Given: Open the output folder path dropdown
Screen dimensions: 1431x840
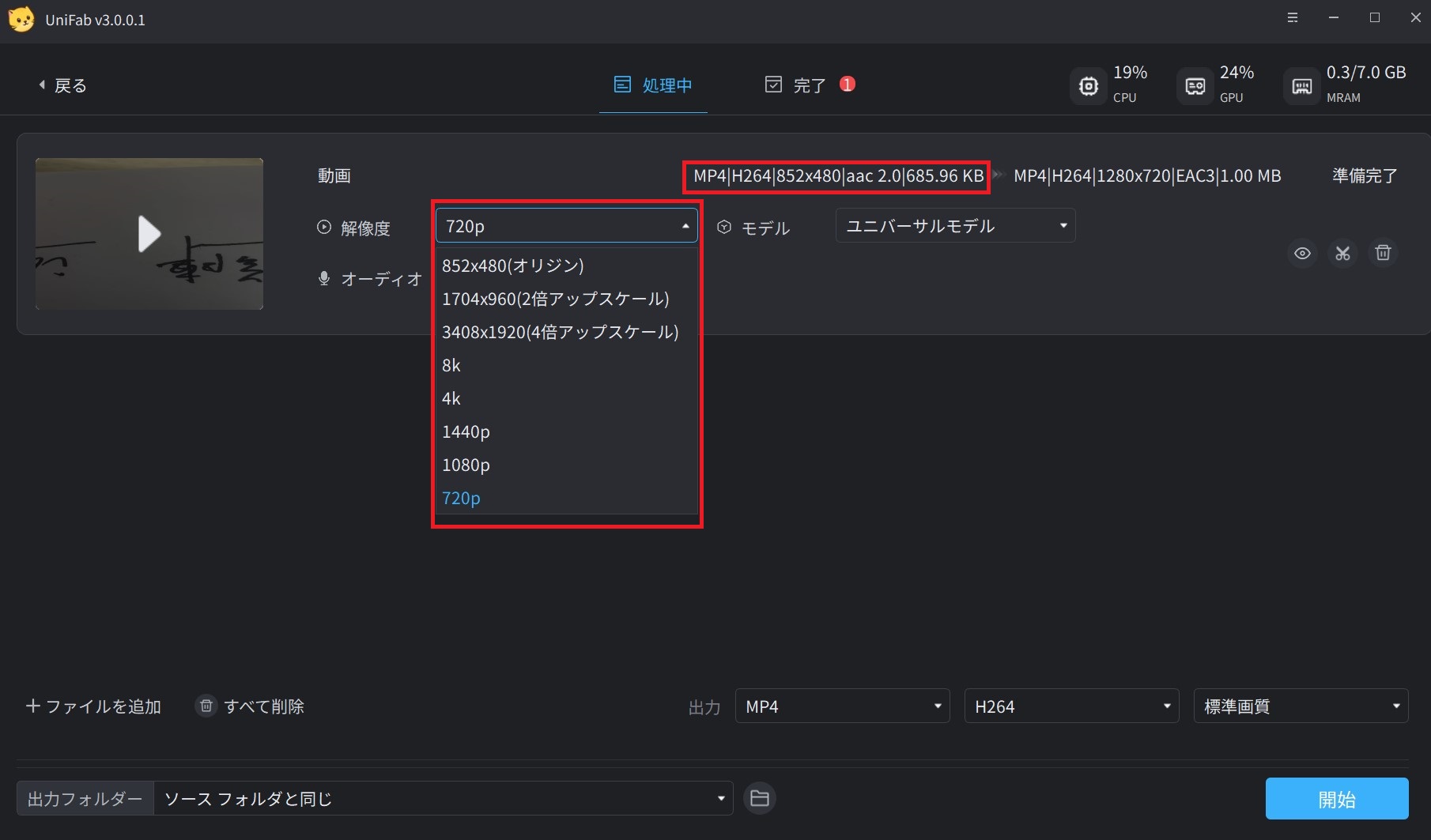Looking at the screenshot, I should [444, 799].
